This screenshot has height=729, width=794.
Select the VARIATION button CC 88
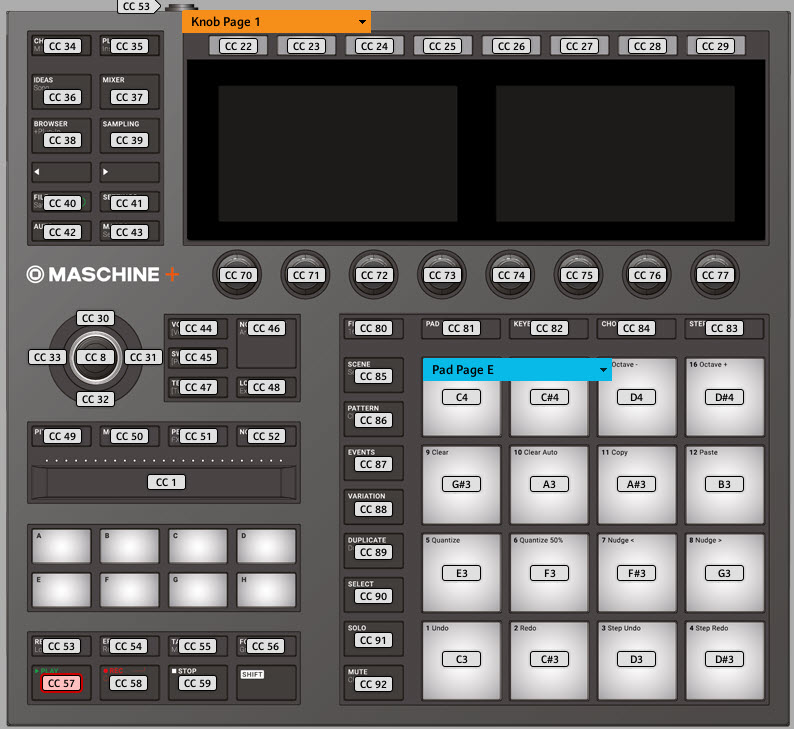tap(373, 507)
